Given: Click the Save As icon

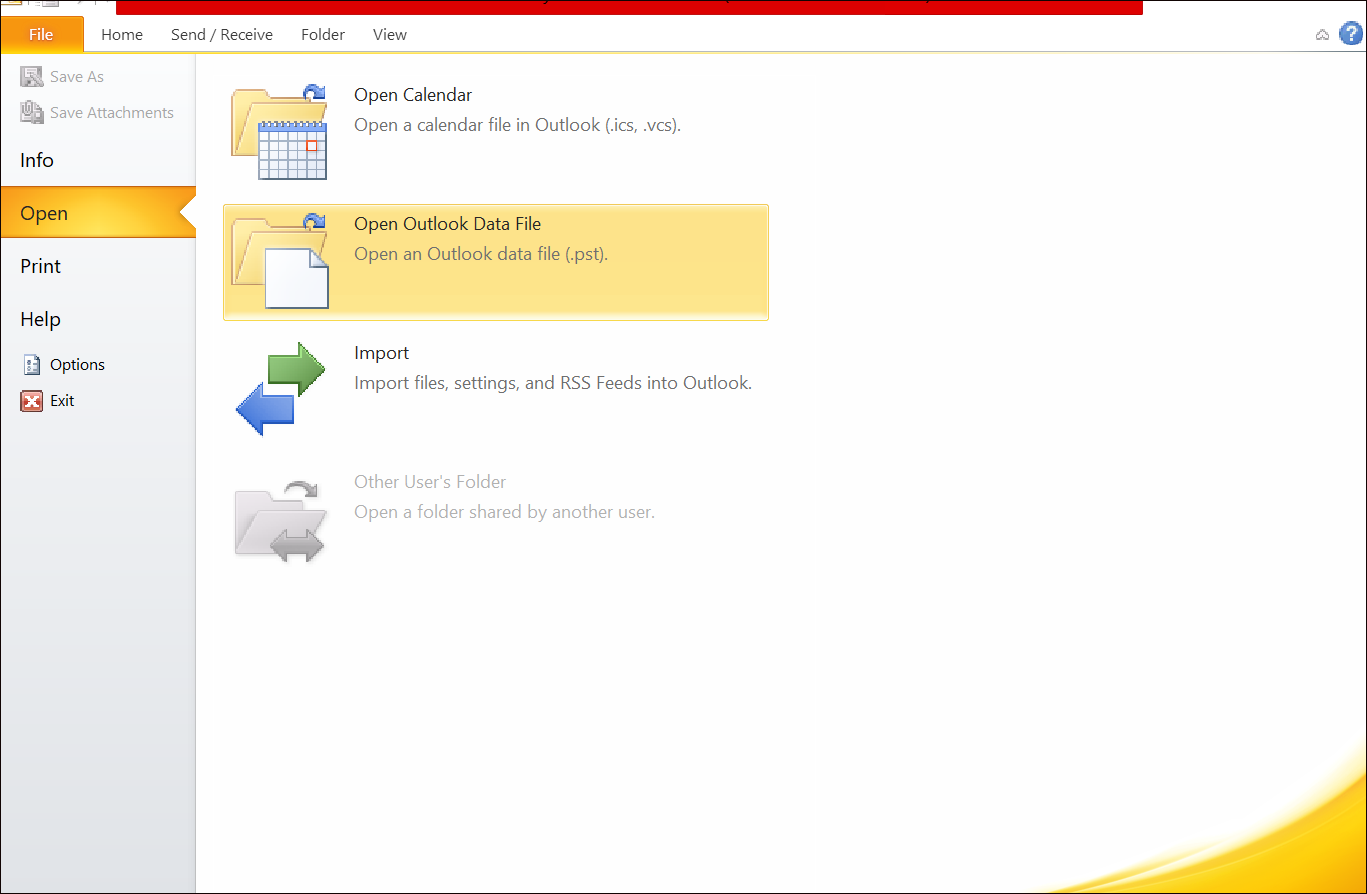Looking at the screenshot, I should [x=32, y=77].
